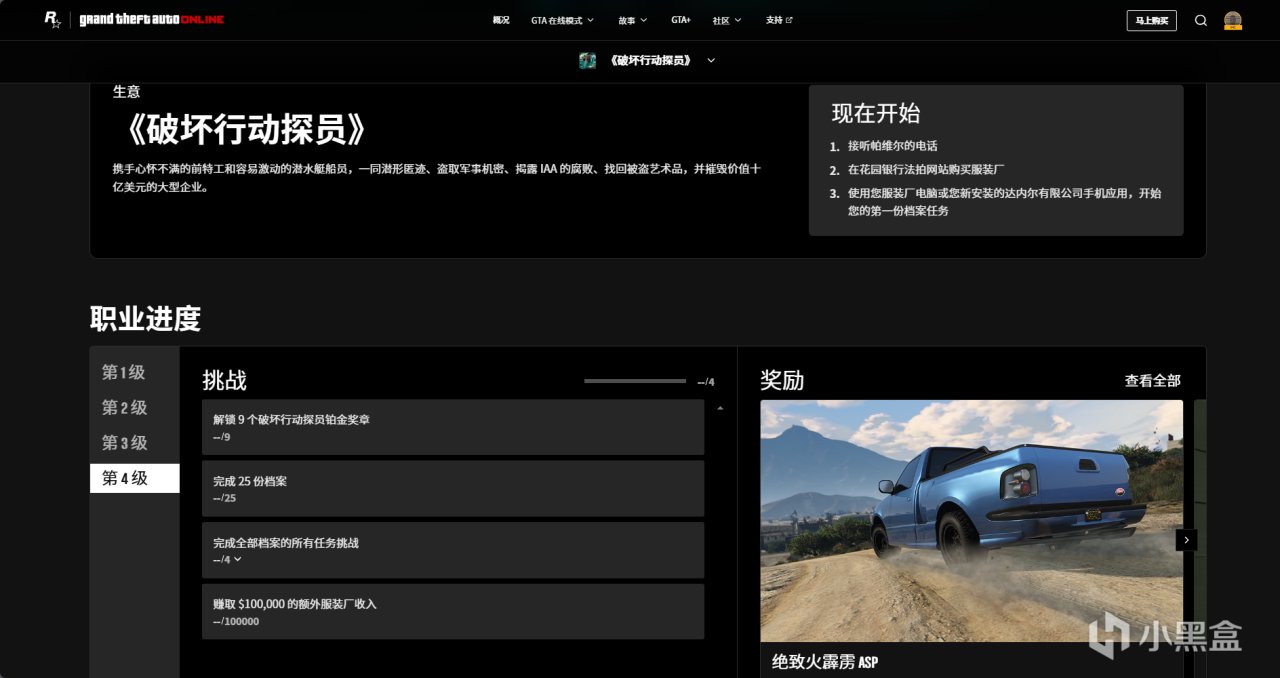Image resolution: width=1280 pixels, height=678 pixels.
Task: Click the blue pickup truck reward image
Action: point(971,521)
